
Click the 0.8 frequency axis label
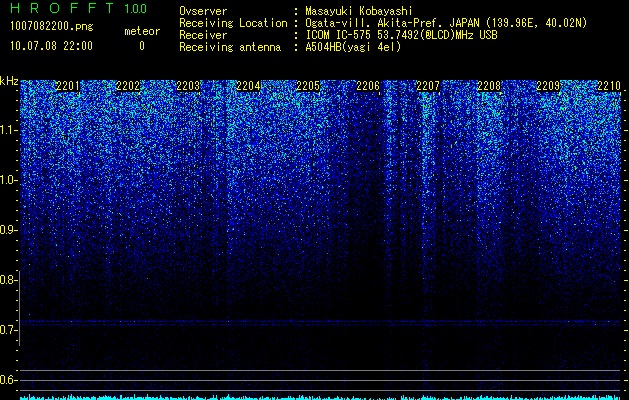click(7, 280)
